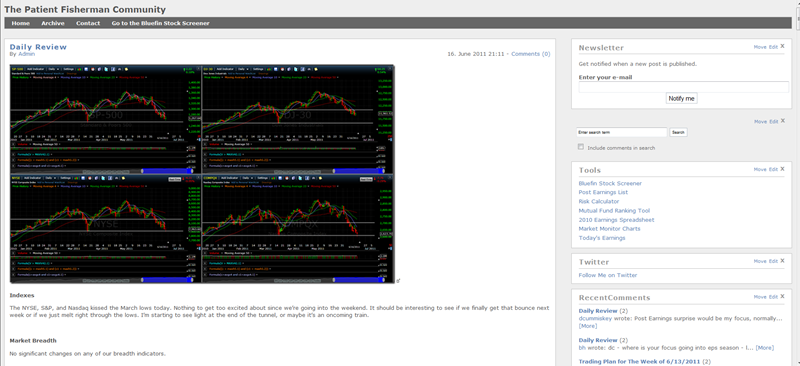This screenshot has width=800, height=366.
Task: Close the RecentComments widget with its X
Action: click(782, 297)
